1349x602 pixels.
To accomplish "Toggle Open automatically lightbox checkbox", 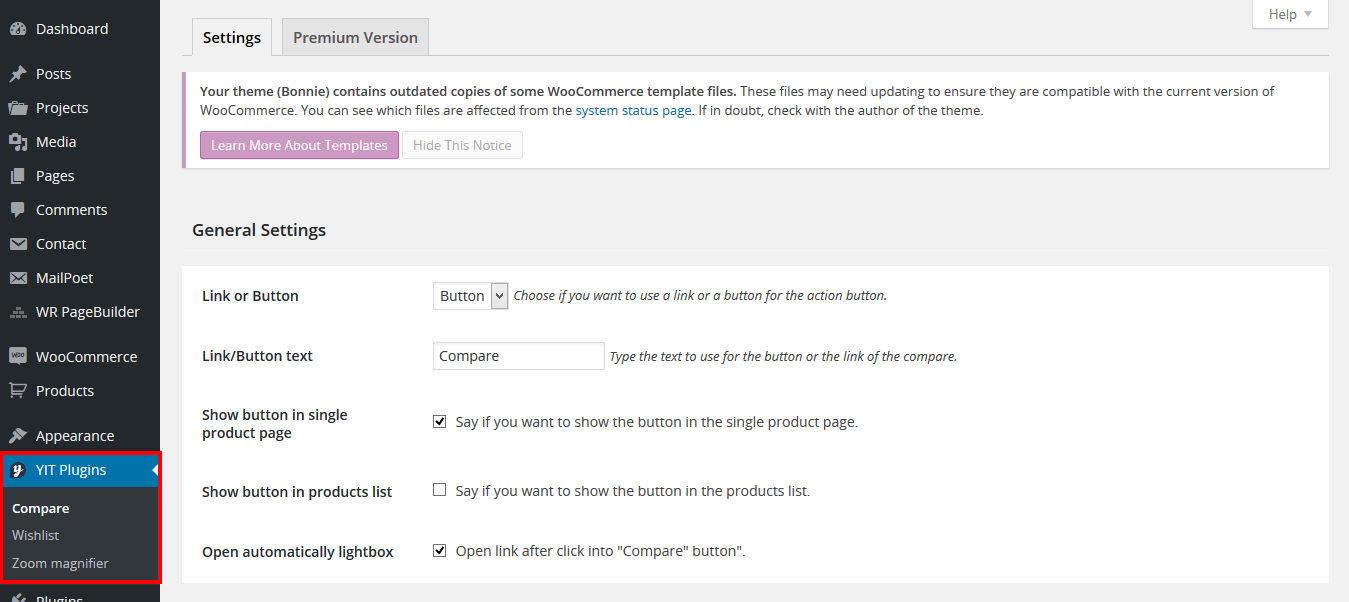I will (x=440, y=551).
